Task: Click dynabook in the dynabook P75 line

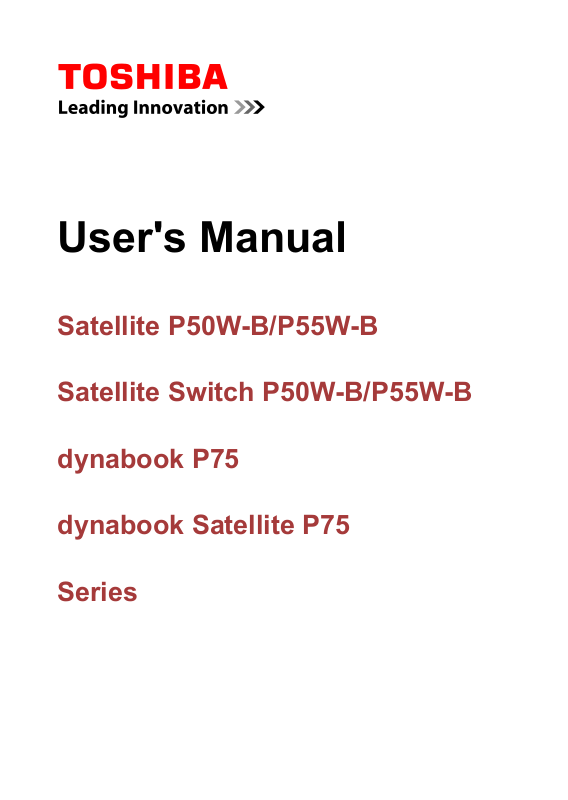Action: [120, 459]
